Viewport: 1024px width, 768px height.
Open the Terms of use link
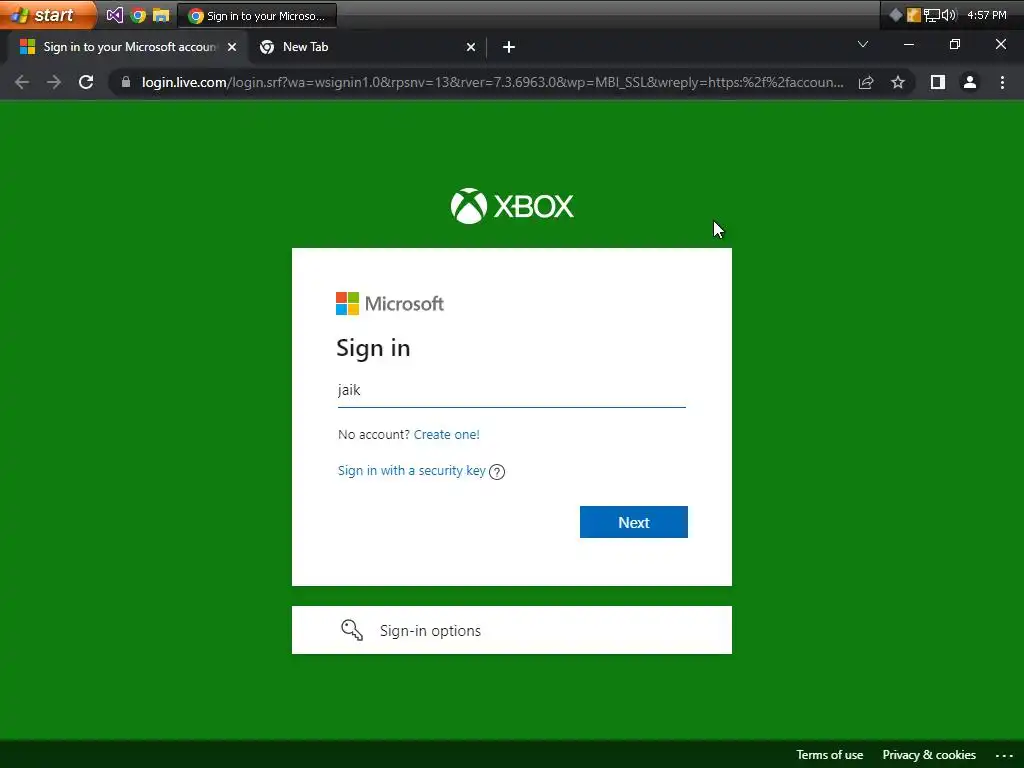click(x=829, y=755)
